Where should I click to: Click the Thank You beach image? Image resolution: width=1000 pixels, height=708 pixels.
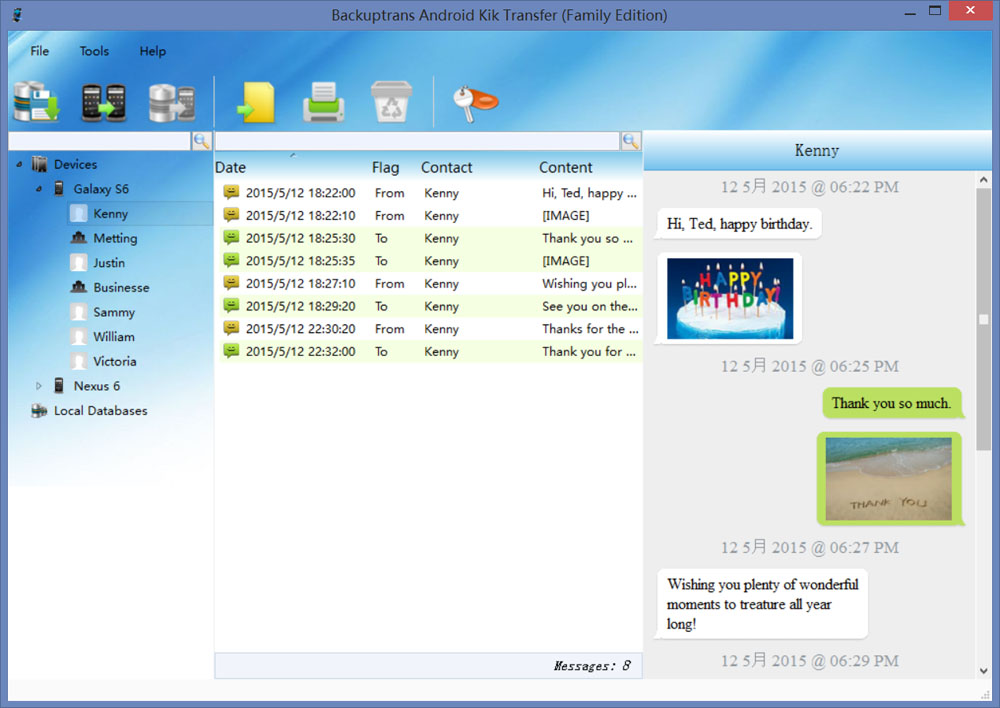coord(888,478)
